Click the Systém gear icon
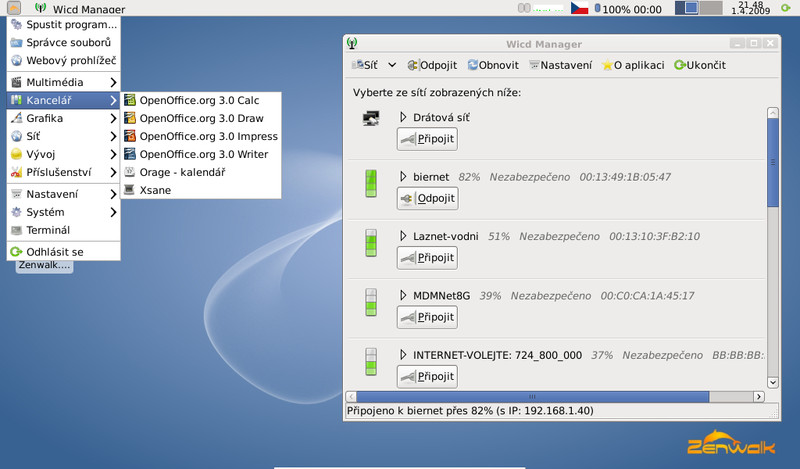The height and width of the screenshot is (469, 800). [x=16, y=212]
